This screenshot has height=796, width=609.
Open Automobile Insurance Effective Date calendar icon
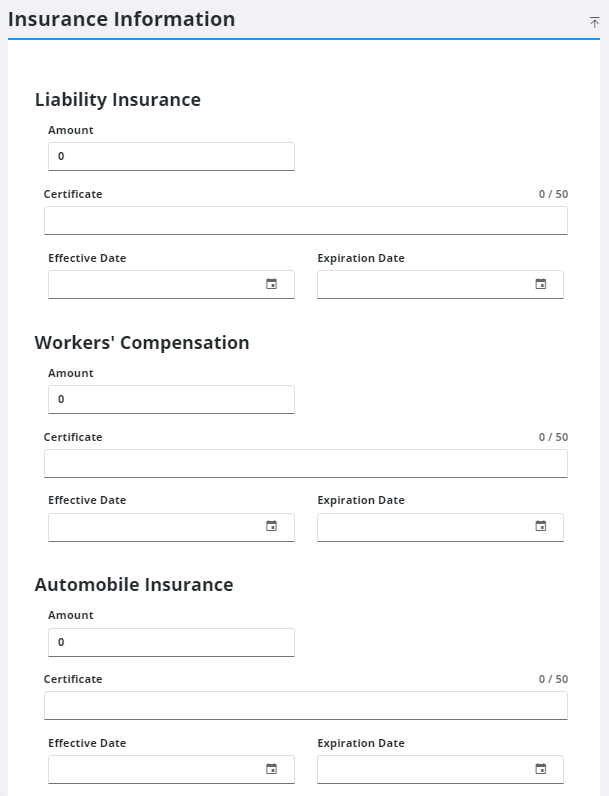pos(271,769)
